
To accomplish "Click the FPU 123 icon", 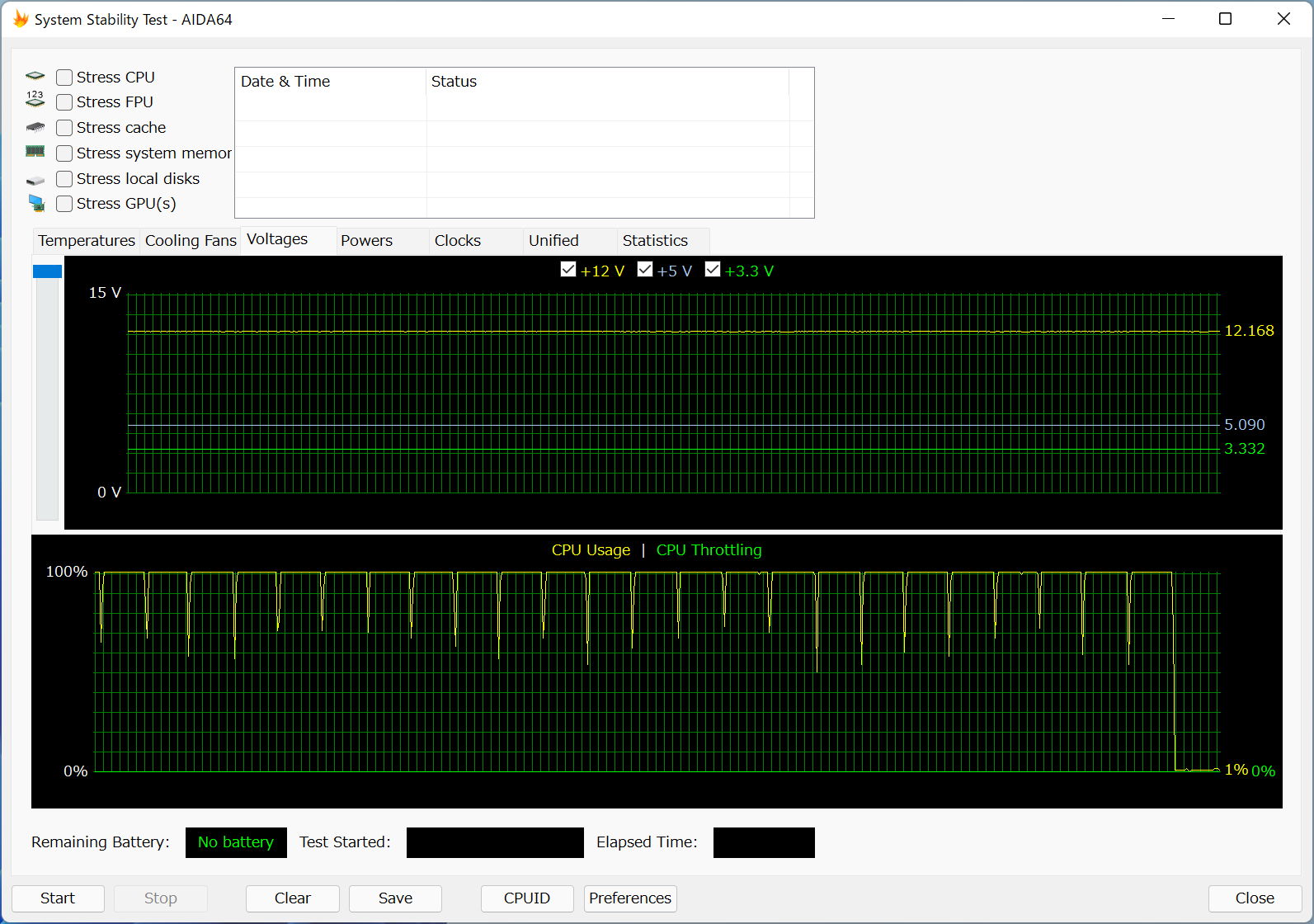I will pos(35,100).
